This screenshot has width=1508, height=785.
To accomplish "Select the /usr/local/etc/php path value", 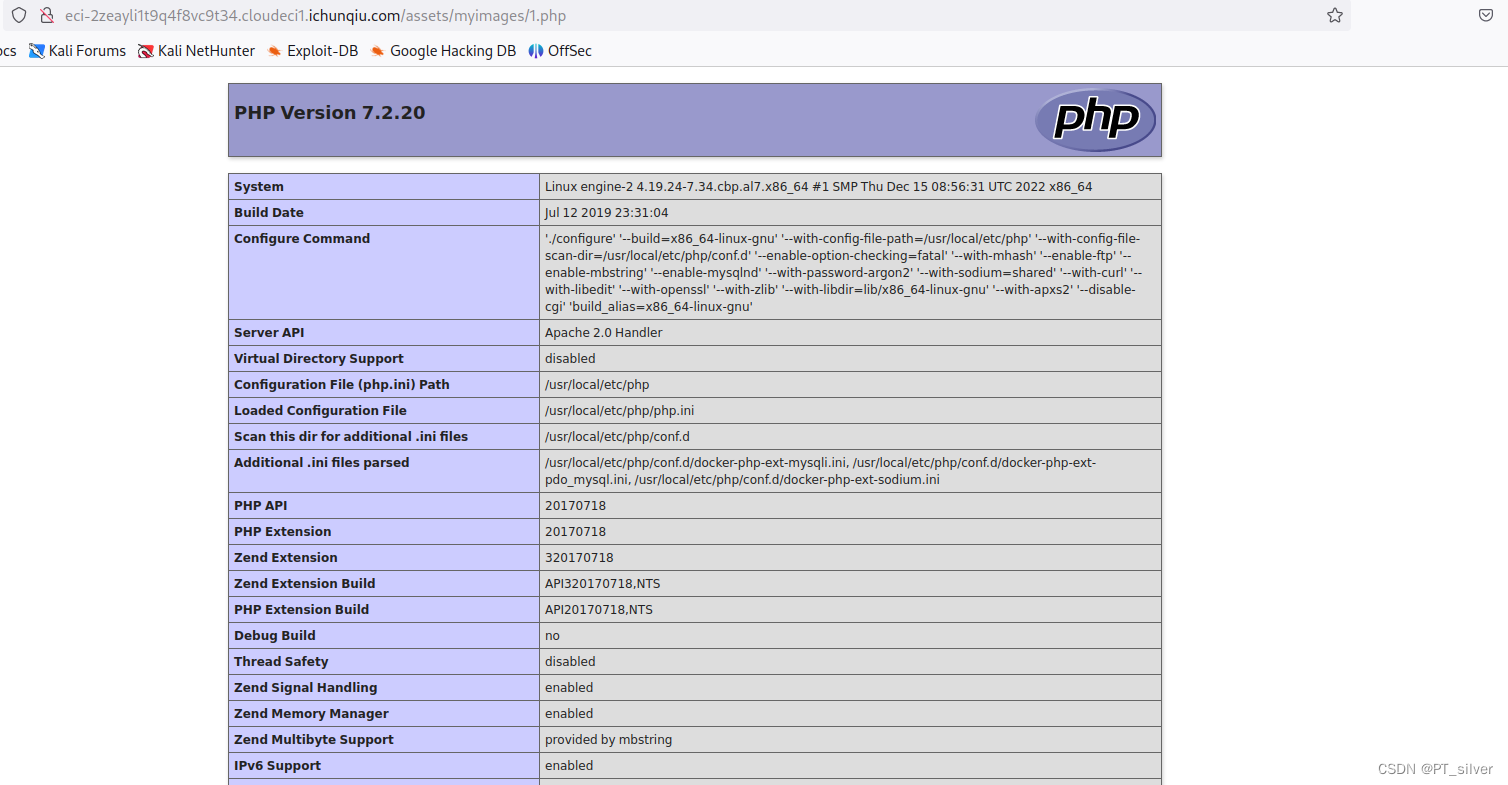I will [x=597, y=385].
